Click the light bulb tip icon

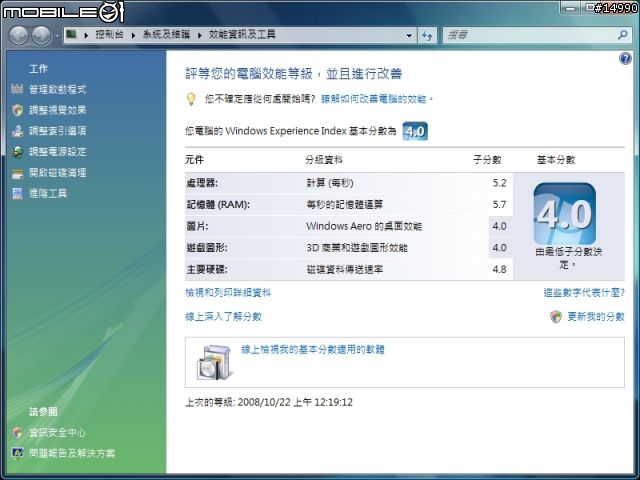click(x=191, y=99)
